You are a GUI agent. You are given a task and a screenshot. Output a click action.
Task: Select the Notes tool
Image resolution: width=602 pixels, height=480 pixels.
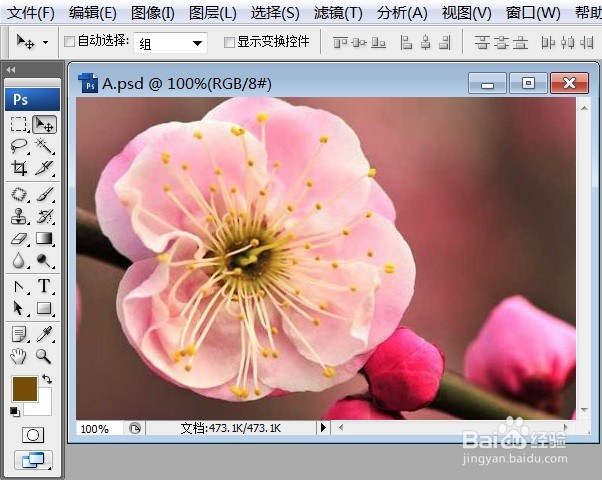point(19,334)
